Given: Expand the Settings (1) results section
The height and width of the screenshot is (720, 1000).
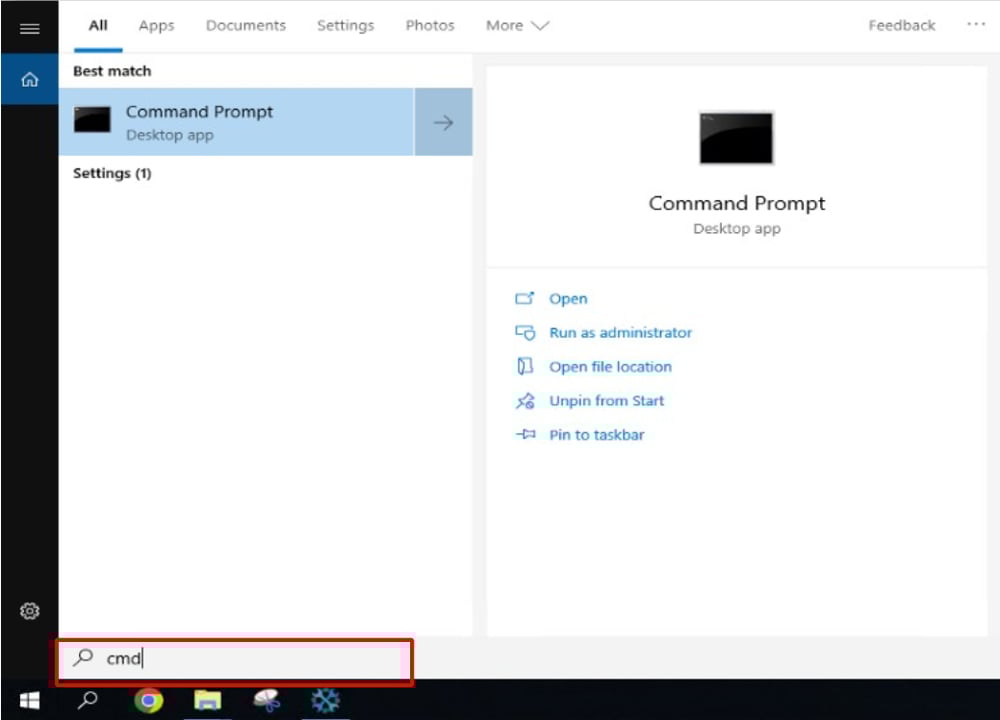Looking at the screenshot, I should (112, 173).
